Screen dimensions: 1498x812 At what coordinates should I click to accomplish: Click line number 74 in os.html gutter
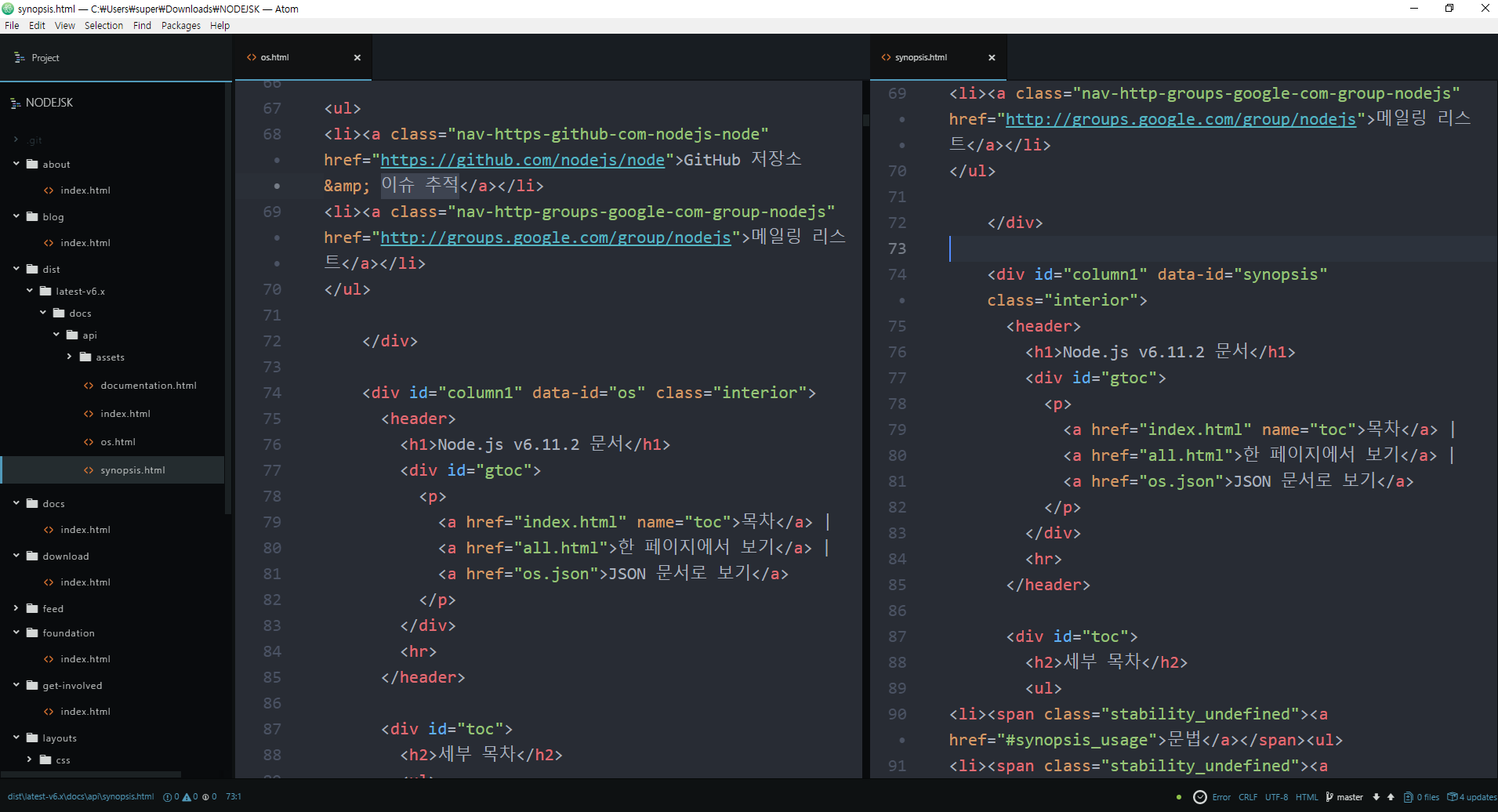point(272,393)
